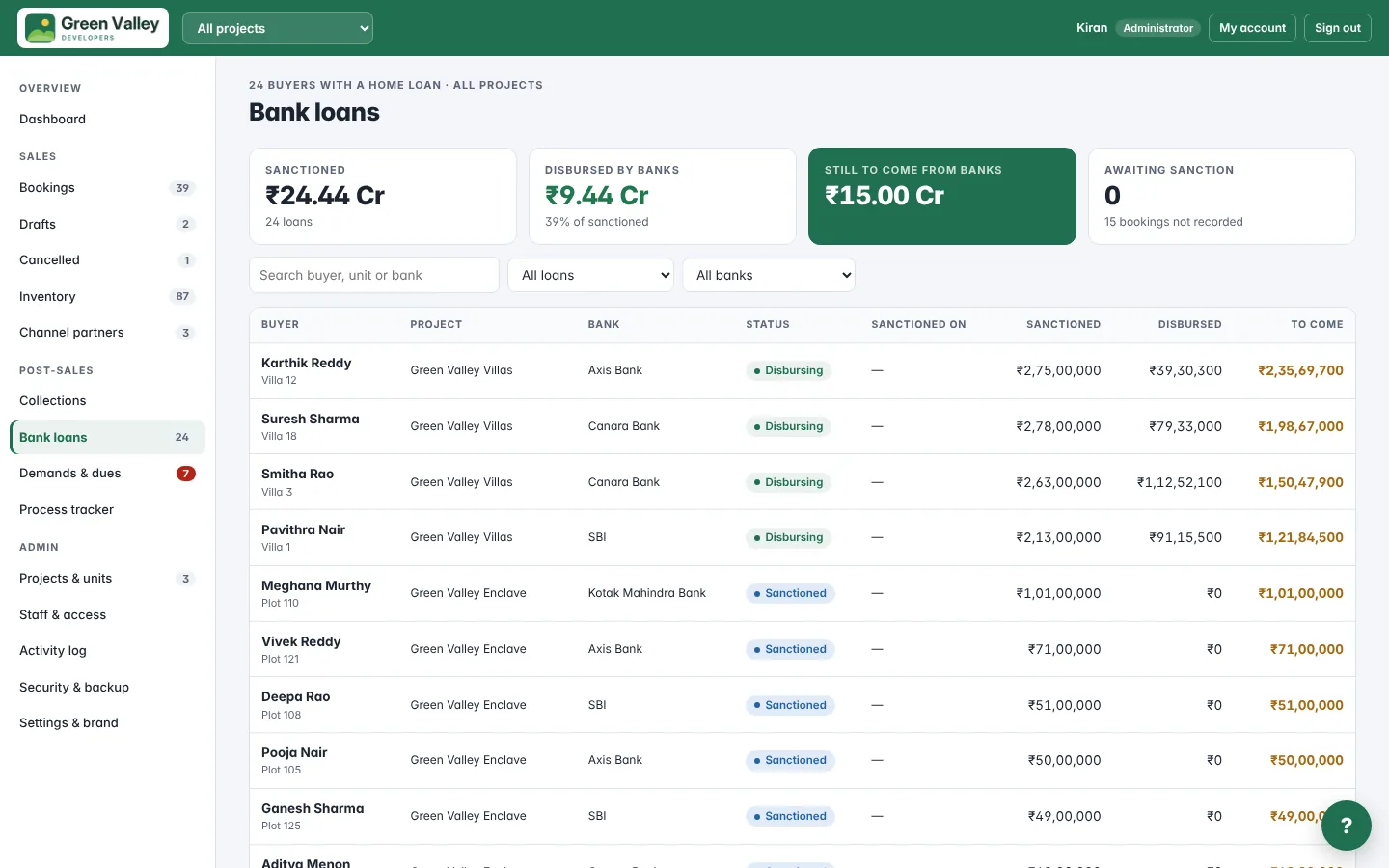The width and height of the screenshot is (1389, 868).
Task: Open the All projects dropdown
Action: click(x=278, y=28)
